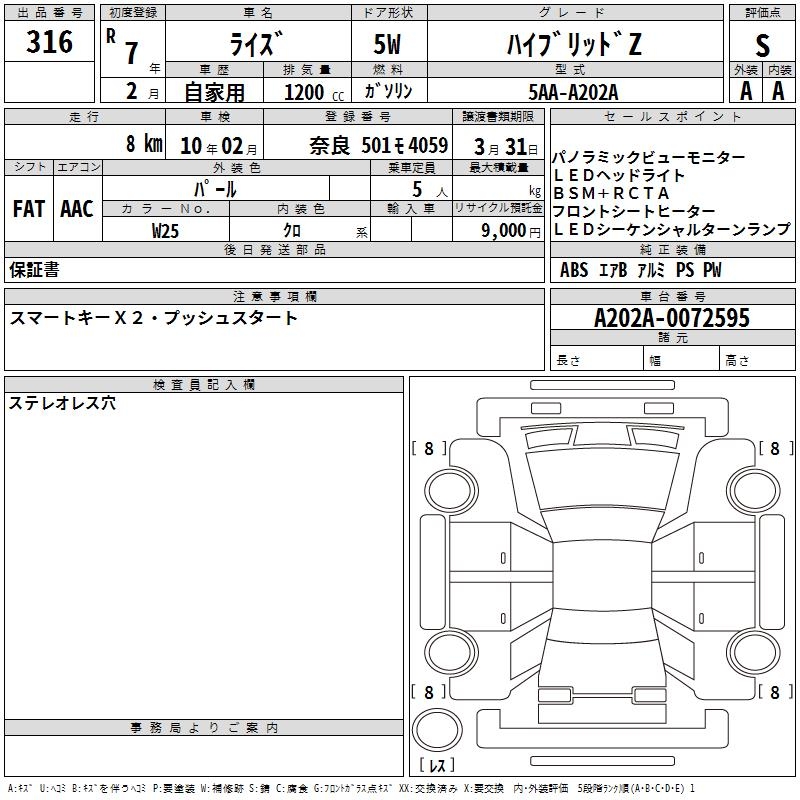
Task: Click exterior color パール
Action: tap(215, 189)
